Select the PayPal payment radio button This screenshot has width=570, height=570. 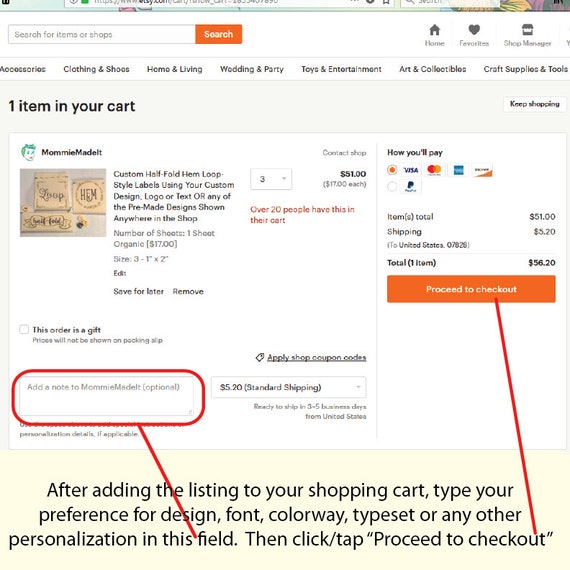click(392, 186)
